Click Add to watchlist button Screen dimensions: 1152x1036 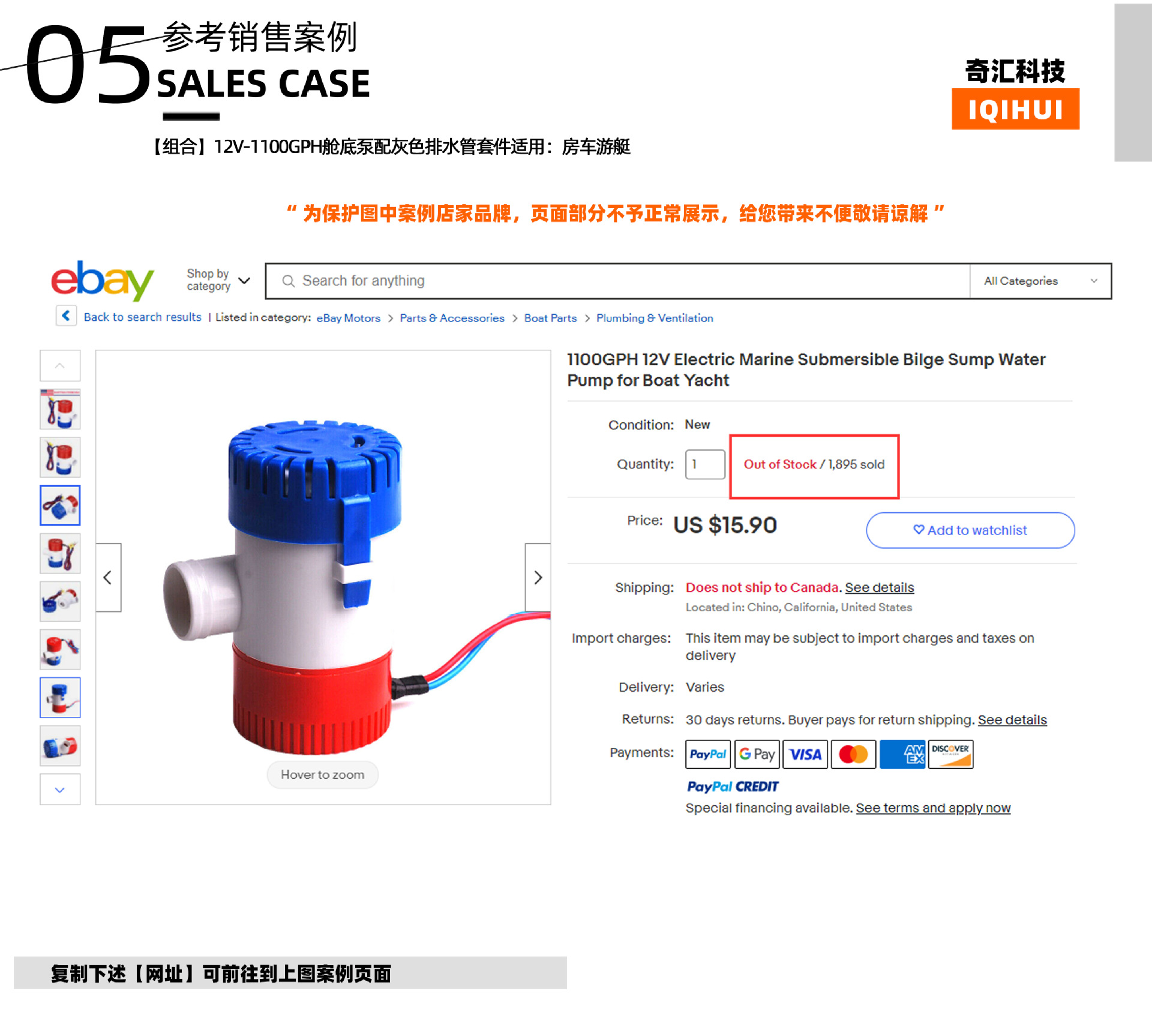tap(970, 530)
